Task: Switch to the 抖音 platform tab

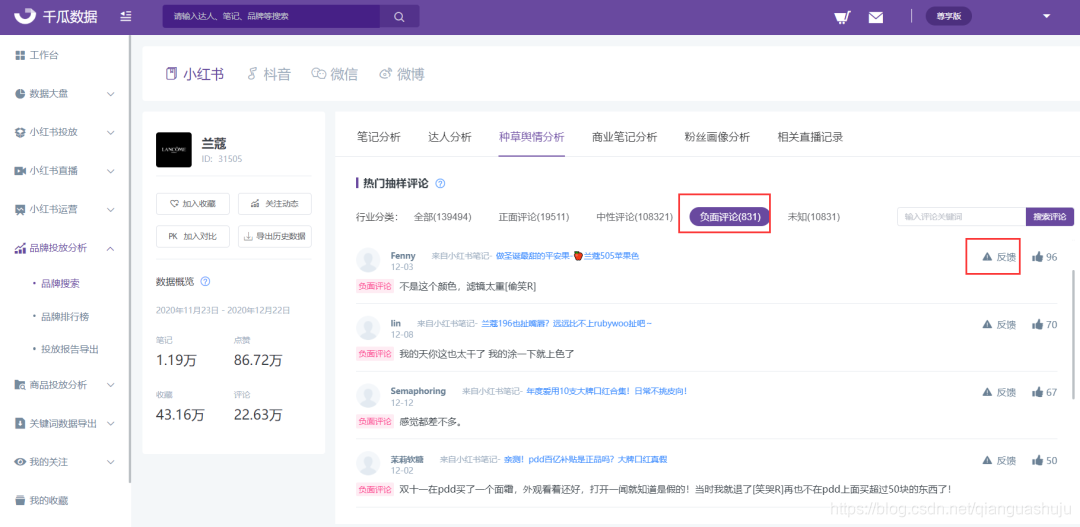Action: click(269, 74)
